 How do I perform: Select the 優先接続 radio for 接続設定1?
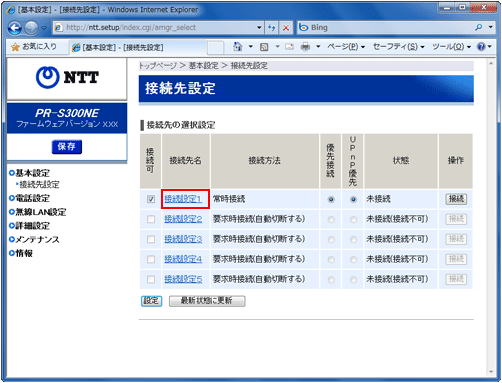331,199
